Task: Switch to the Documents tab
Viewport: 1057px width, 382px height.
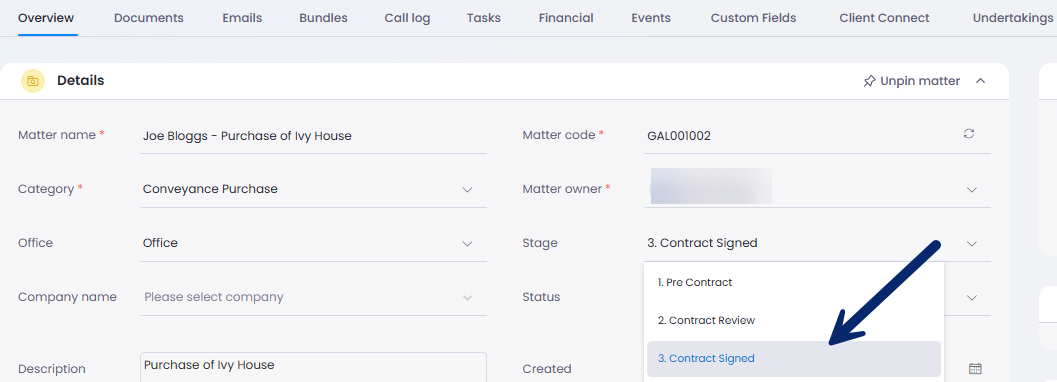Action: (x=148, y=18)
